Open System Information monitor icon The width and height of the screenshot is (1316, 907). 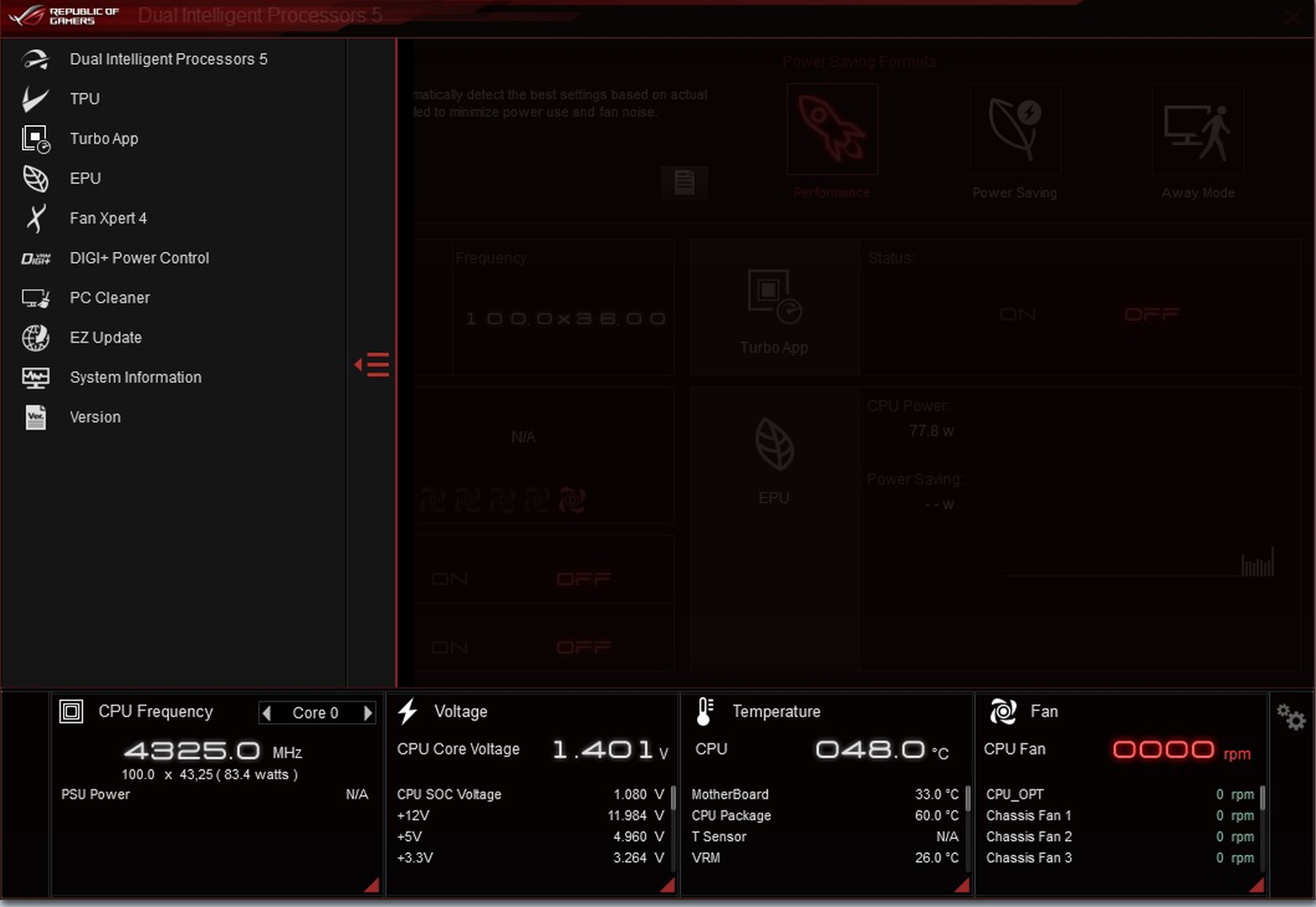[x=35, y=378]
